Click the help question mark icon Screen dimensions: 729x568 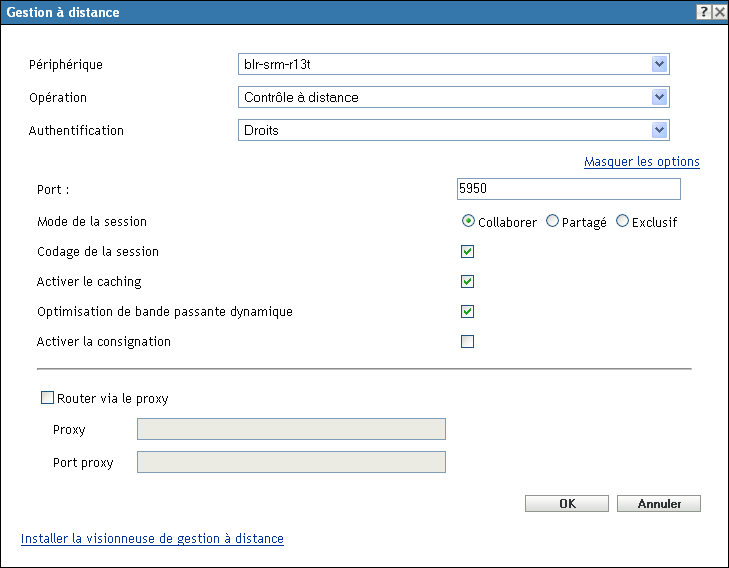704,12
